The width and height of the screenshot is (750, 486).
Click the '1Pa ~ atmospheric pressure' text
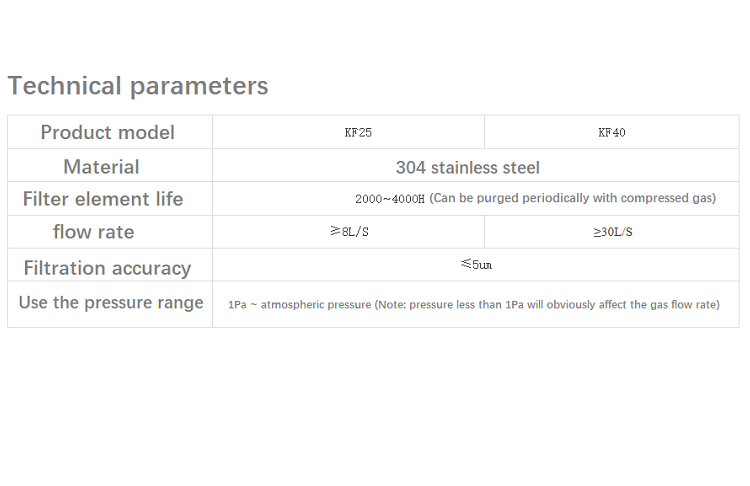[x=300, y=304]
